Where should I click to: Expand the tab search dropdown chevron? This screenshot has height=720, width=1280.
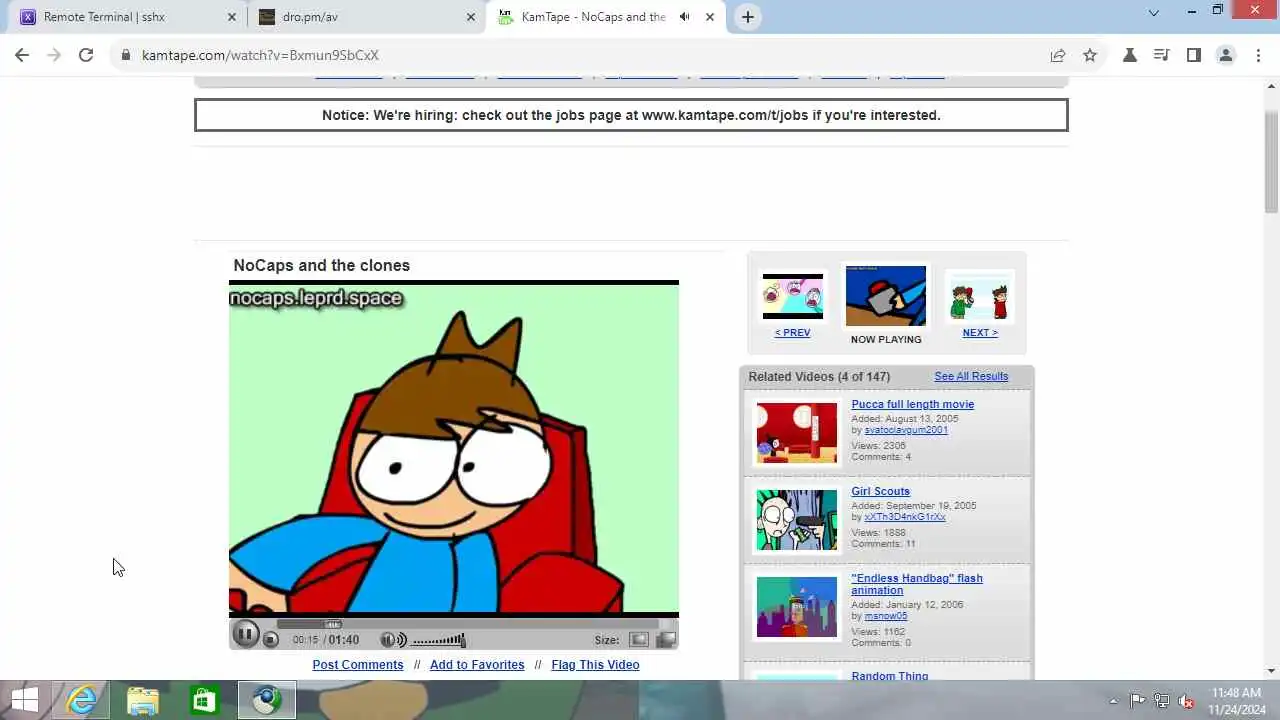(x=1154, y=13)
